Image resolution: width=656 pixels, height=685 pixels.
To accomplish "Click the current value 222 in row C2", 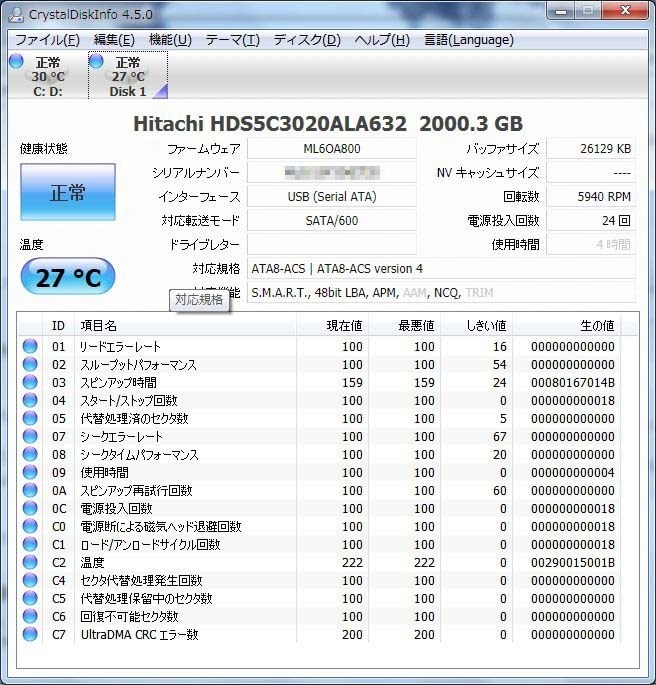I will 352,562.
